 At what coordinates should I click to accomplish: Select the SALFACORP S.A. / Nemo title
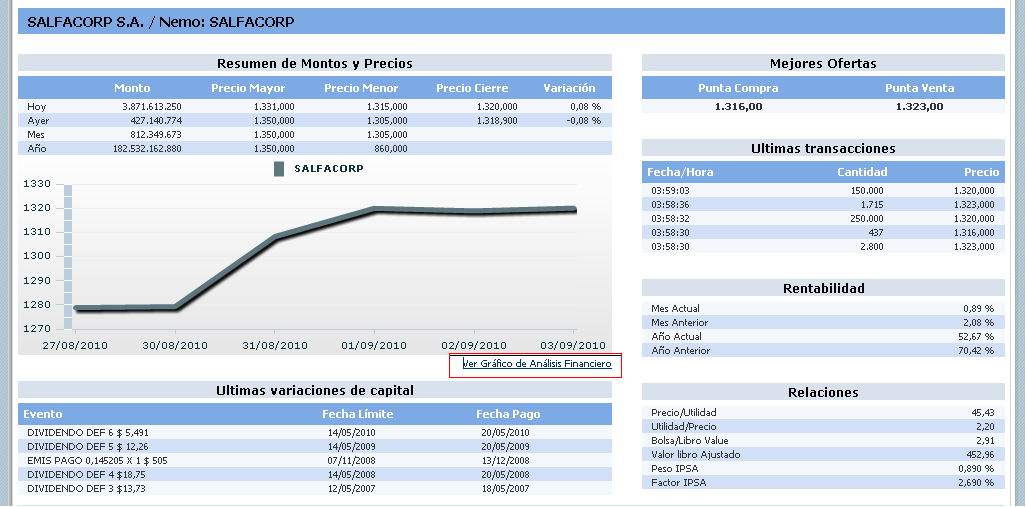click(160, 22)
